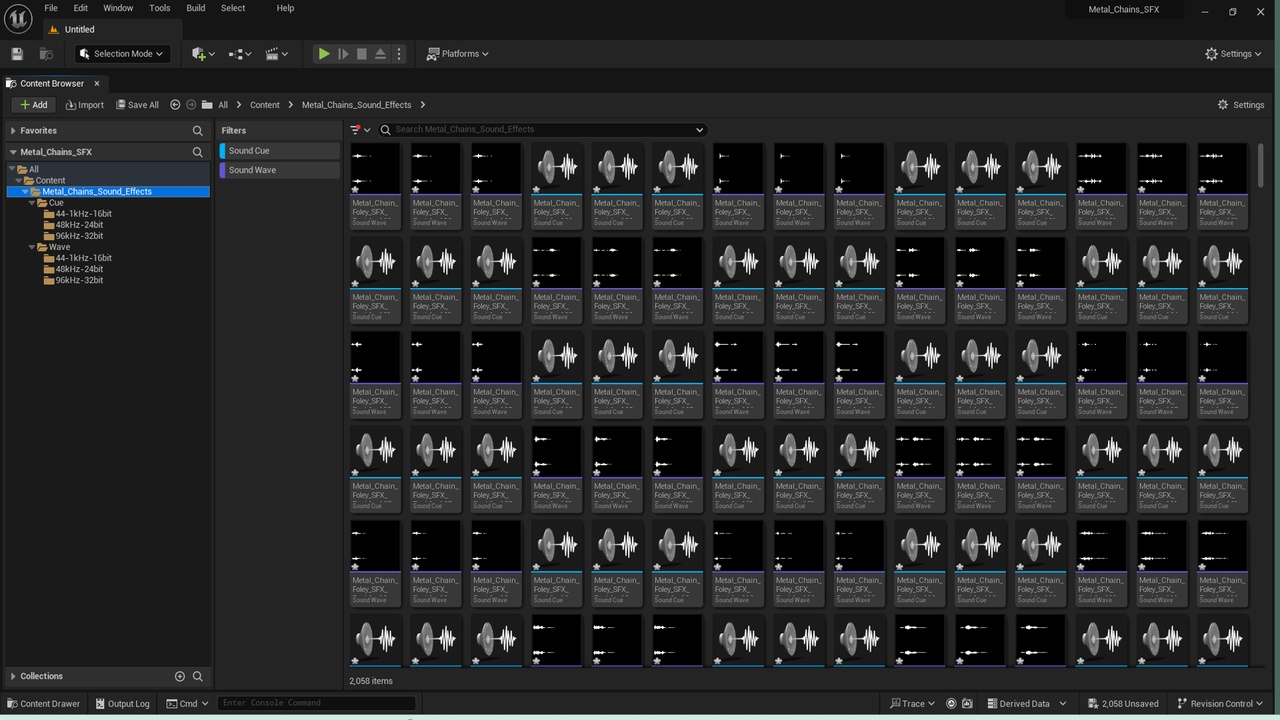Open the Selection Mode dropdown
The image size is (1280, 720).
click(121, 54)
